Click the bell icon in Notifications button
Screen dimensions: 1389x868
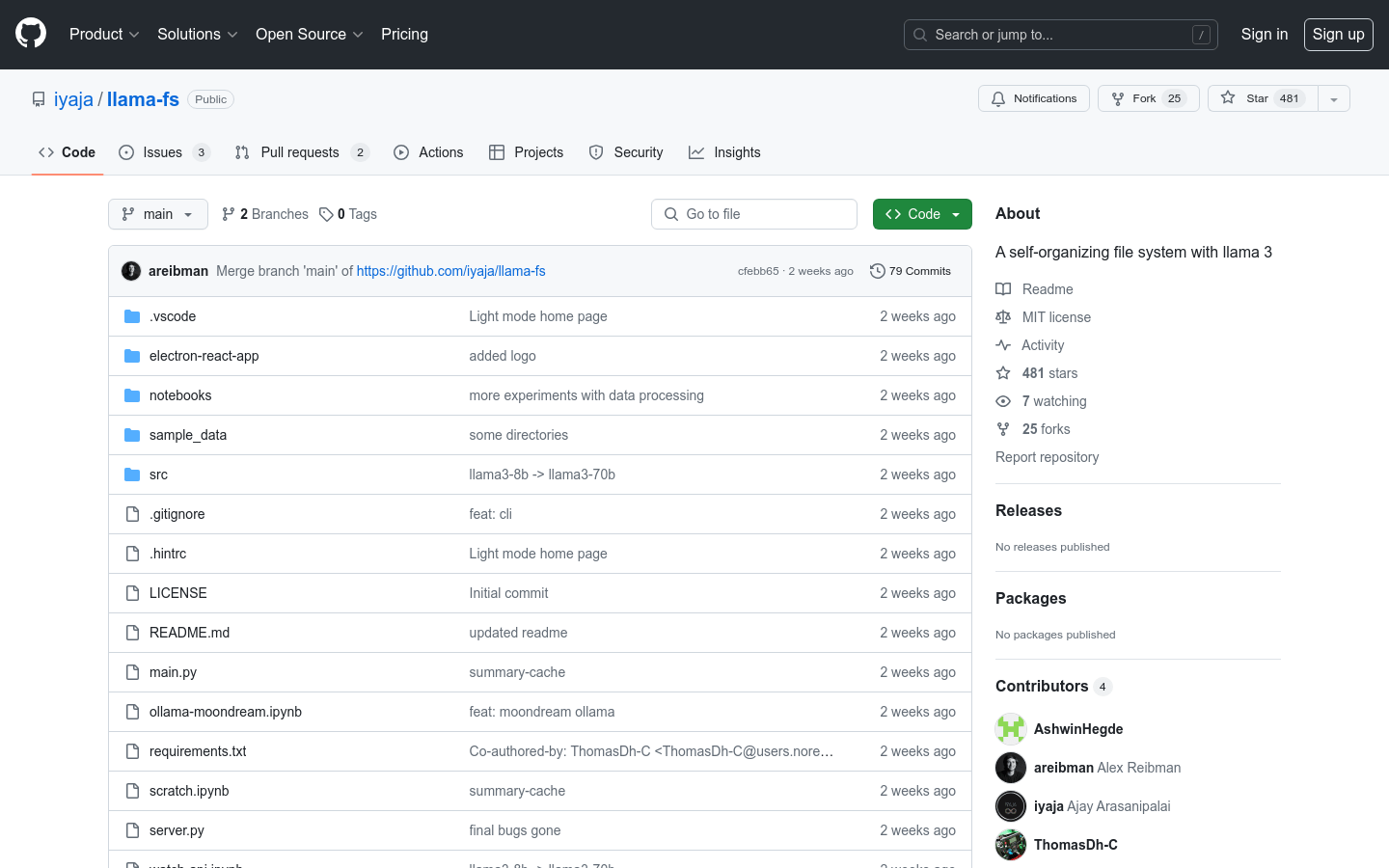tap(998, 98)
